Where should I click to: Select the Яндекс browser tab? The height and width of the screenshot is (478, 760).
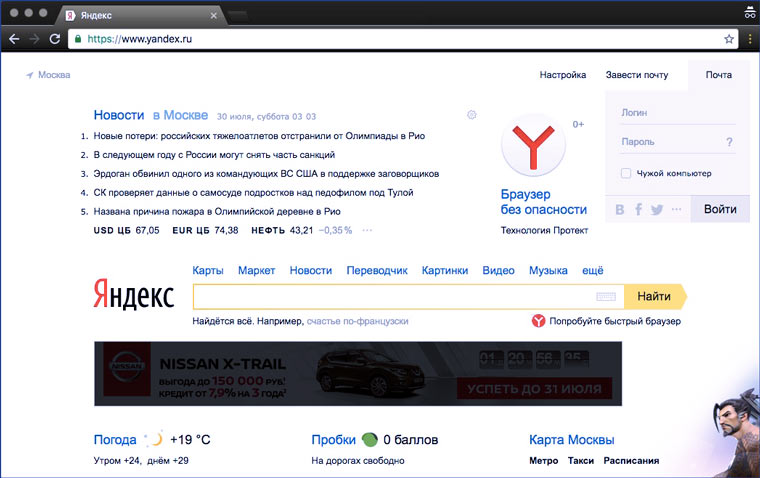click(x=141, y=16)
